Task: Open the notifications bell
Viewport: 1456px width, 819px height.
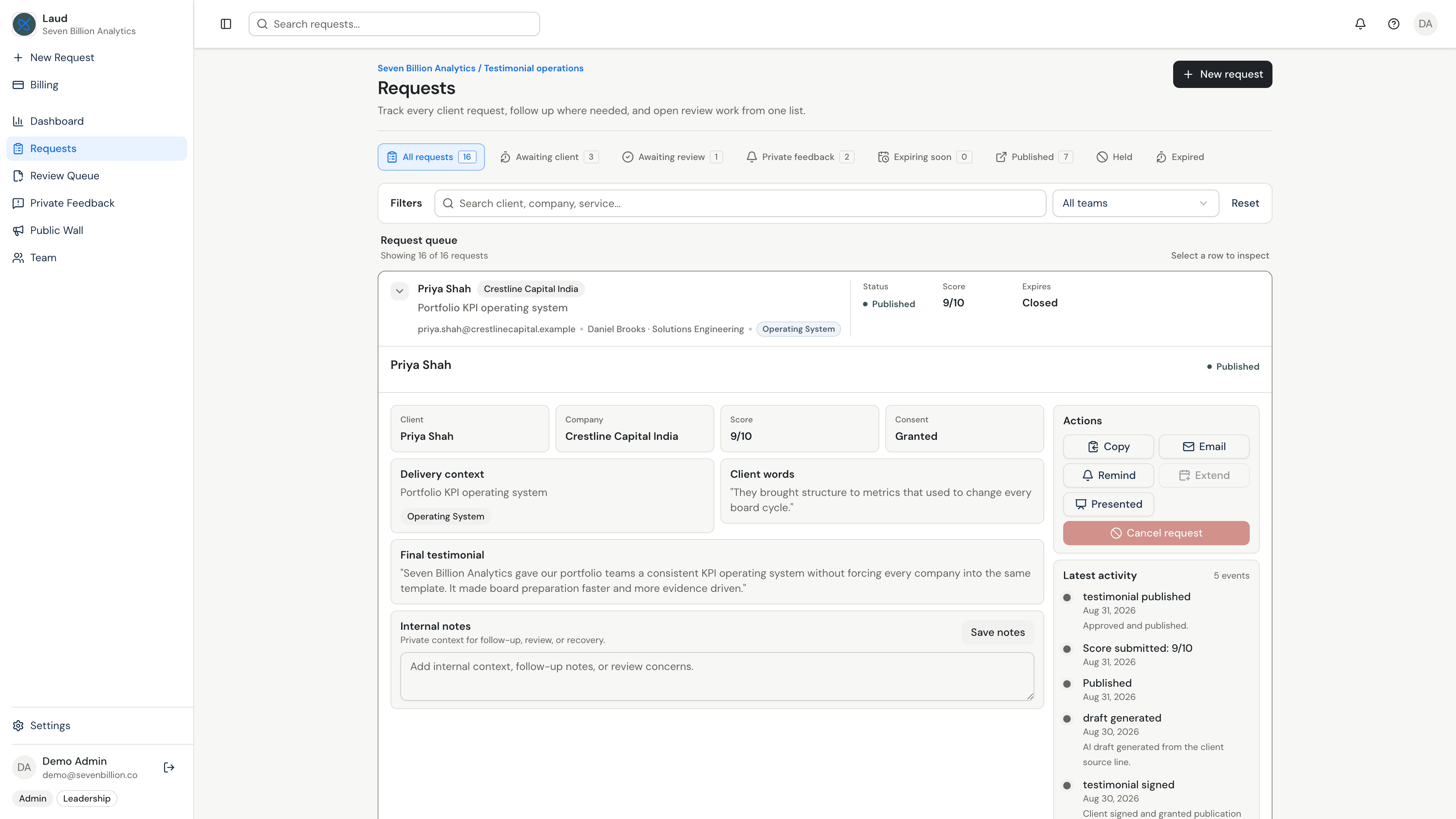Action: (1360, 24)
